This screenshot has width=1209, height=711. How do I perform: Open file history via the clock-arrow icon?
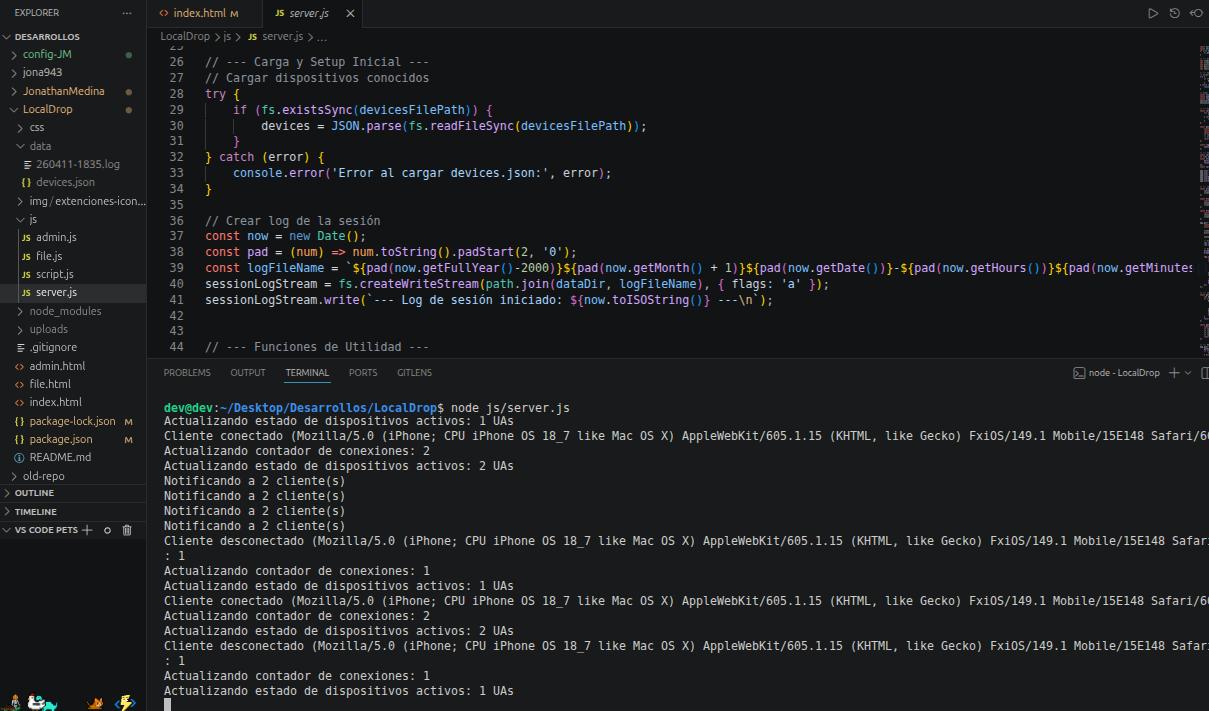1175,13
